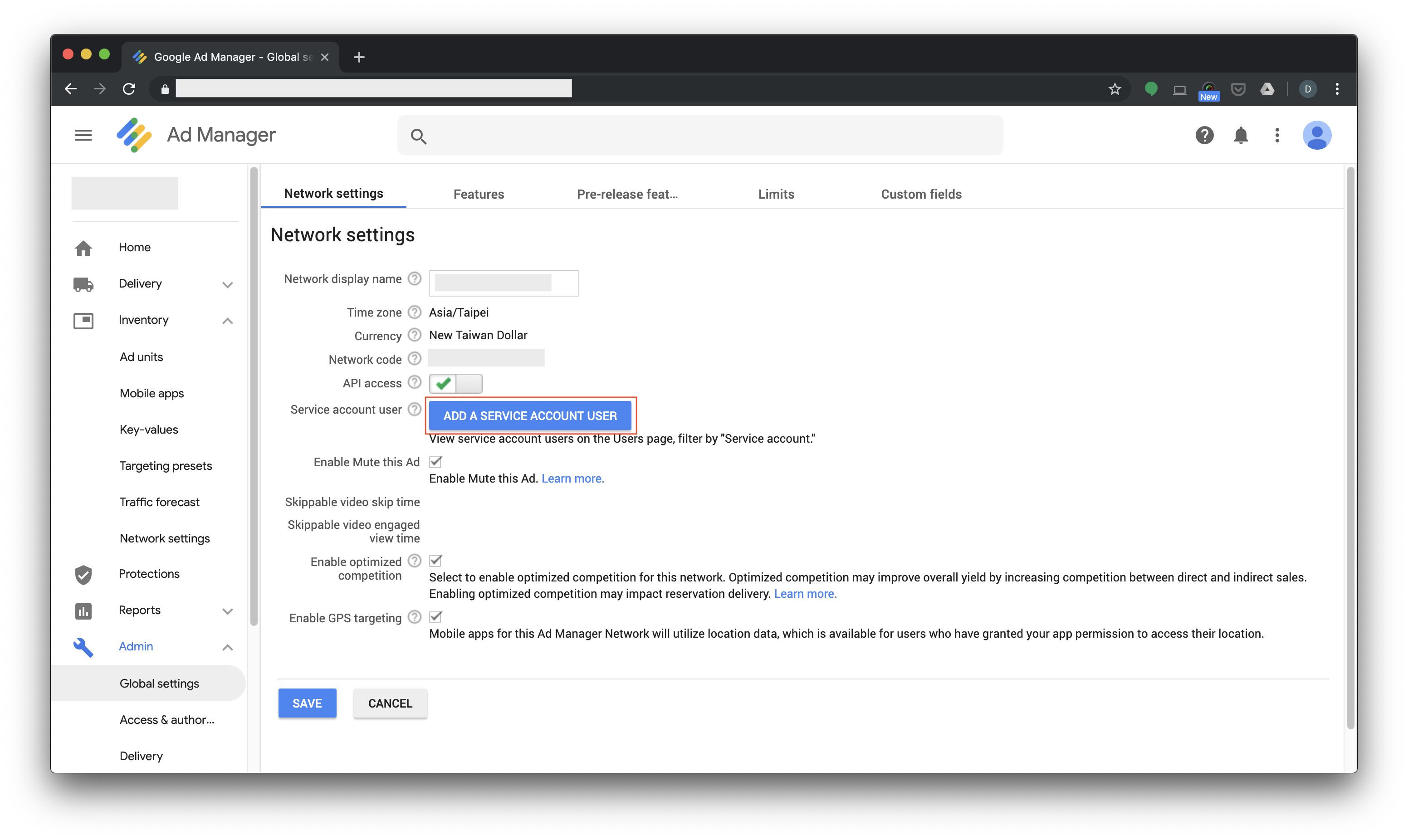Uncheck the Enable Mute this Ad checkbox
Screen dimensions: 1408x840
click(x=436, y=462)
